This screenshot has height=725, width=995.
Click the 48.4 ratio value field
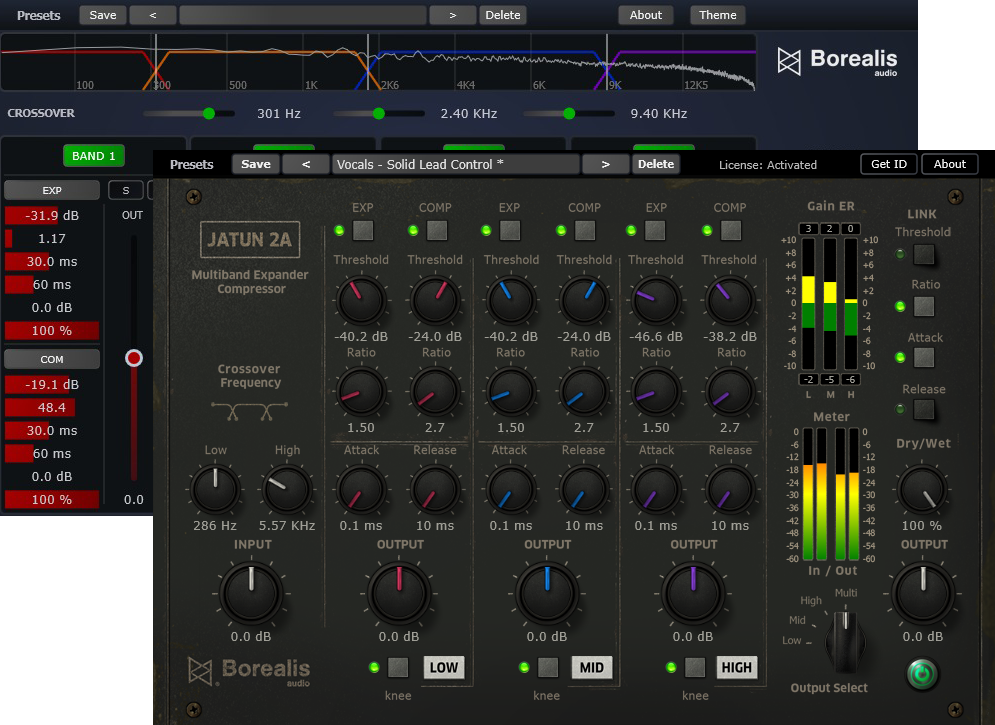(52, 407)
